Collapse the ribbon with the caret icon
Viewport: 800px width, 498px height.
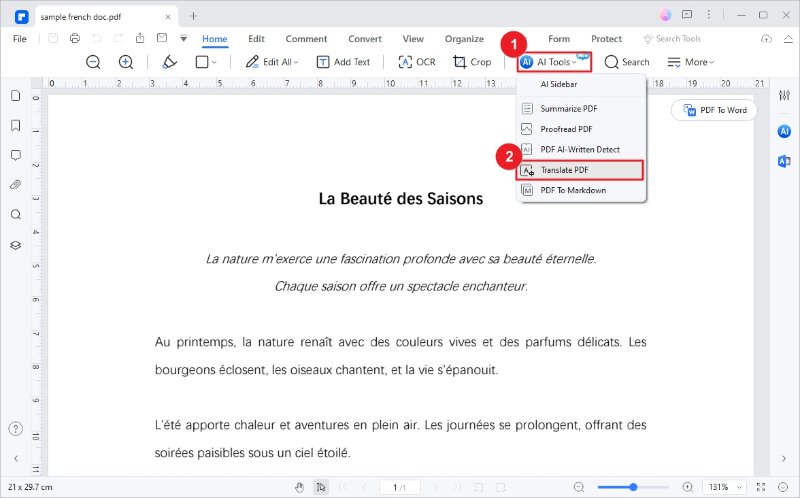point(788,39)
